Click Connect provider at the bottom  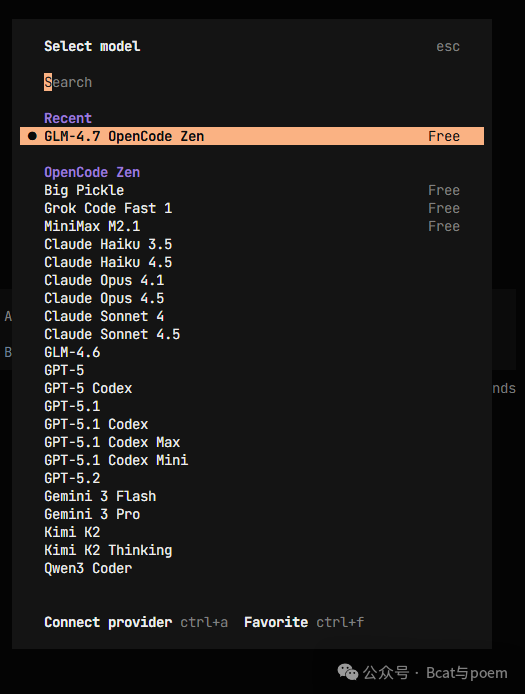coord(108,622)
